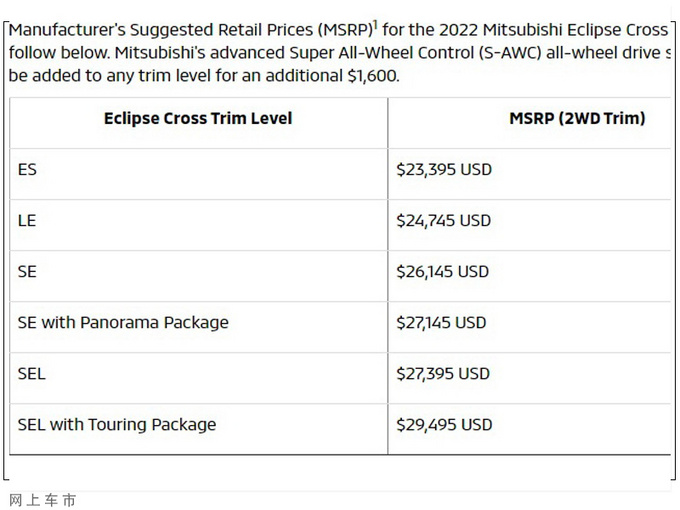Viewport: 680px width, 510px height.
Task: Click the $24,745 USD price
Action: pyautogui.click(x=444, y=221)
